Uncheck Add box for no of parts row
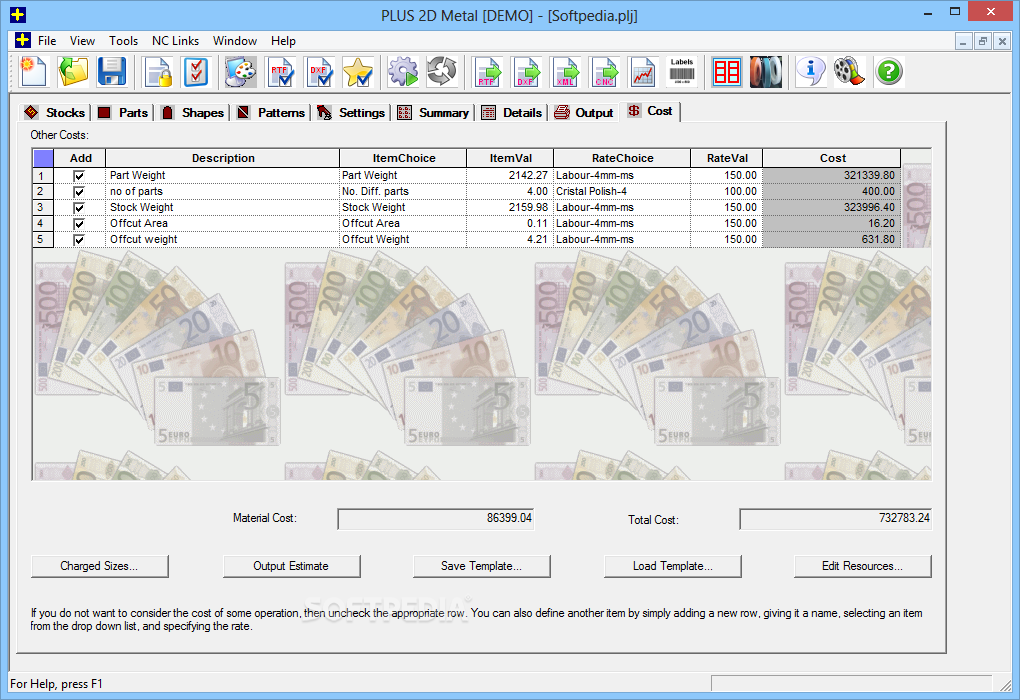This screenshot has height=700, width=1020. click(x=79, y=192)
